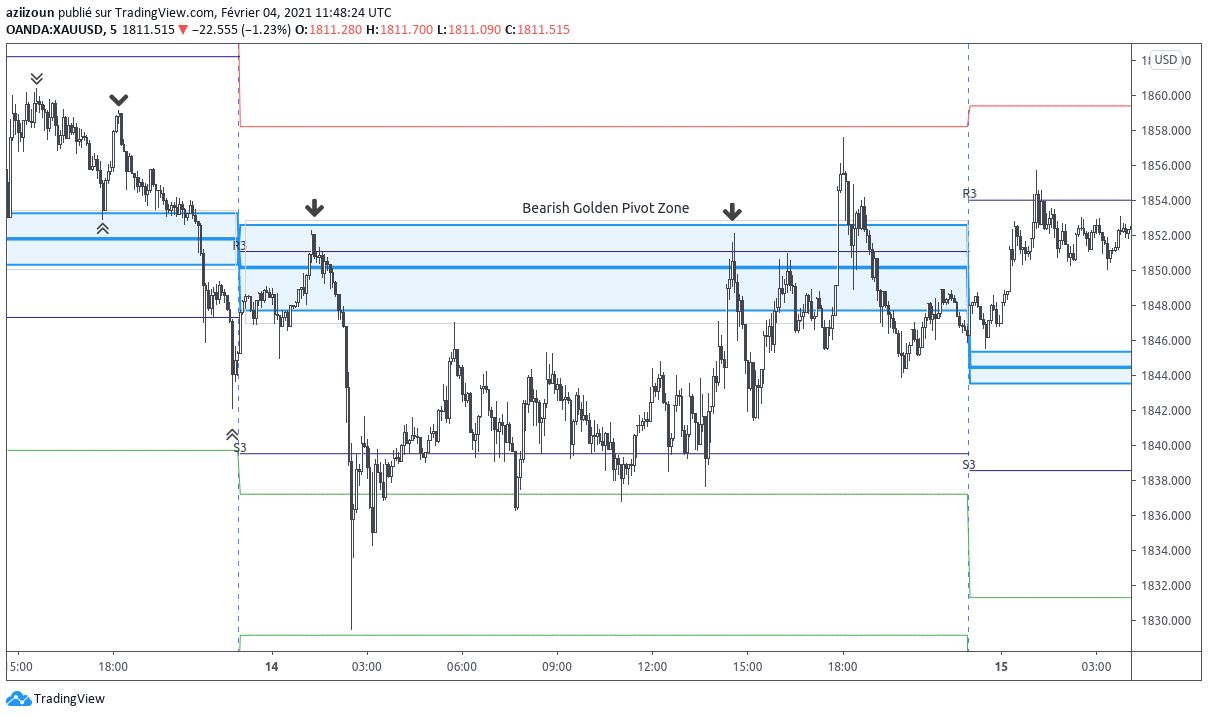This screenshot has width=1208, height=717.
Task: Click the 1838.000 price axis label
Action: click(1166, 481)
